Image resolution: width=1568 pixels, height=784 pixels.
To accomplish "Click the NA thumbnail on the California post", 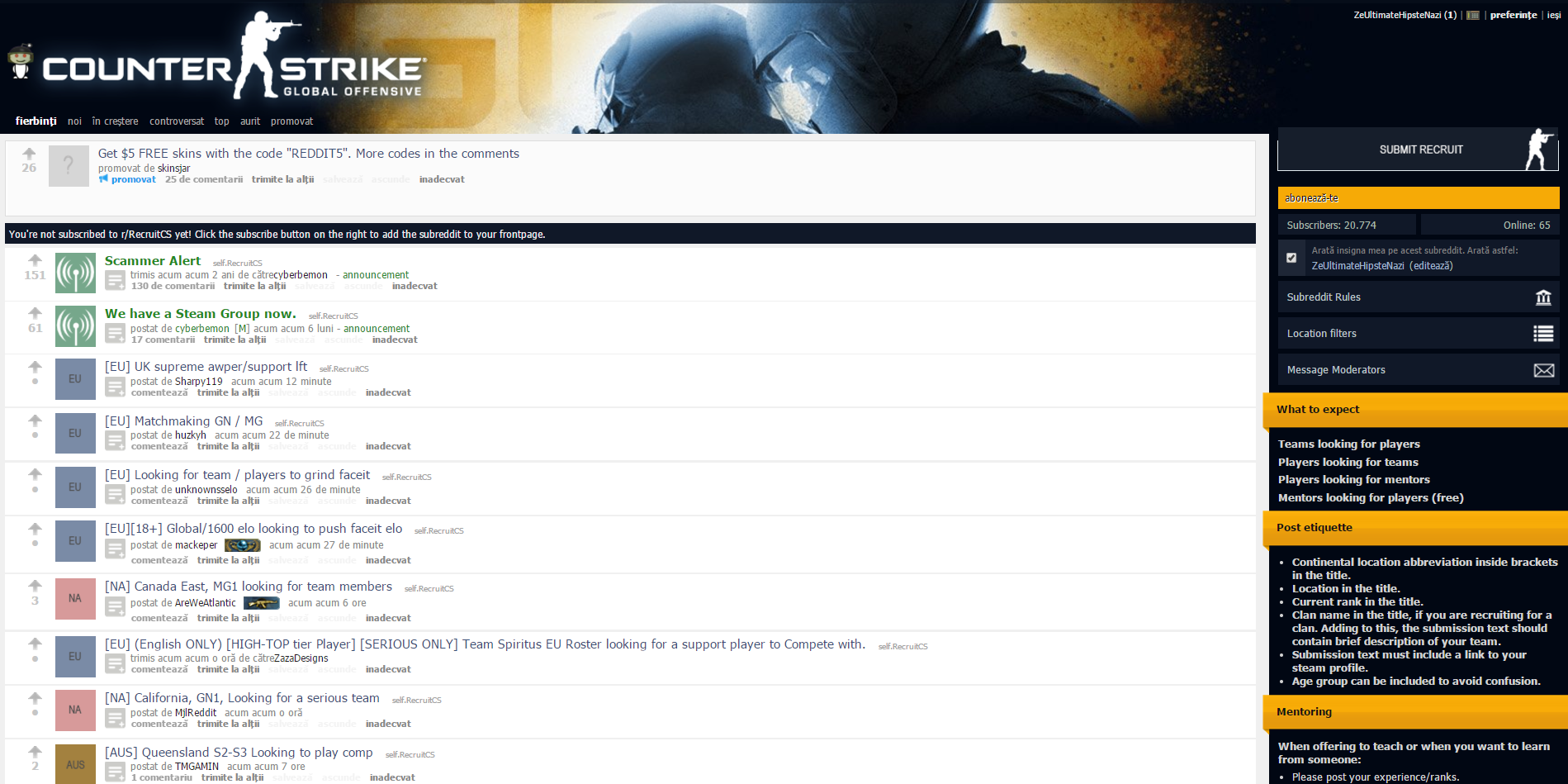I will pyautogui.click(x=75, y=710).
